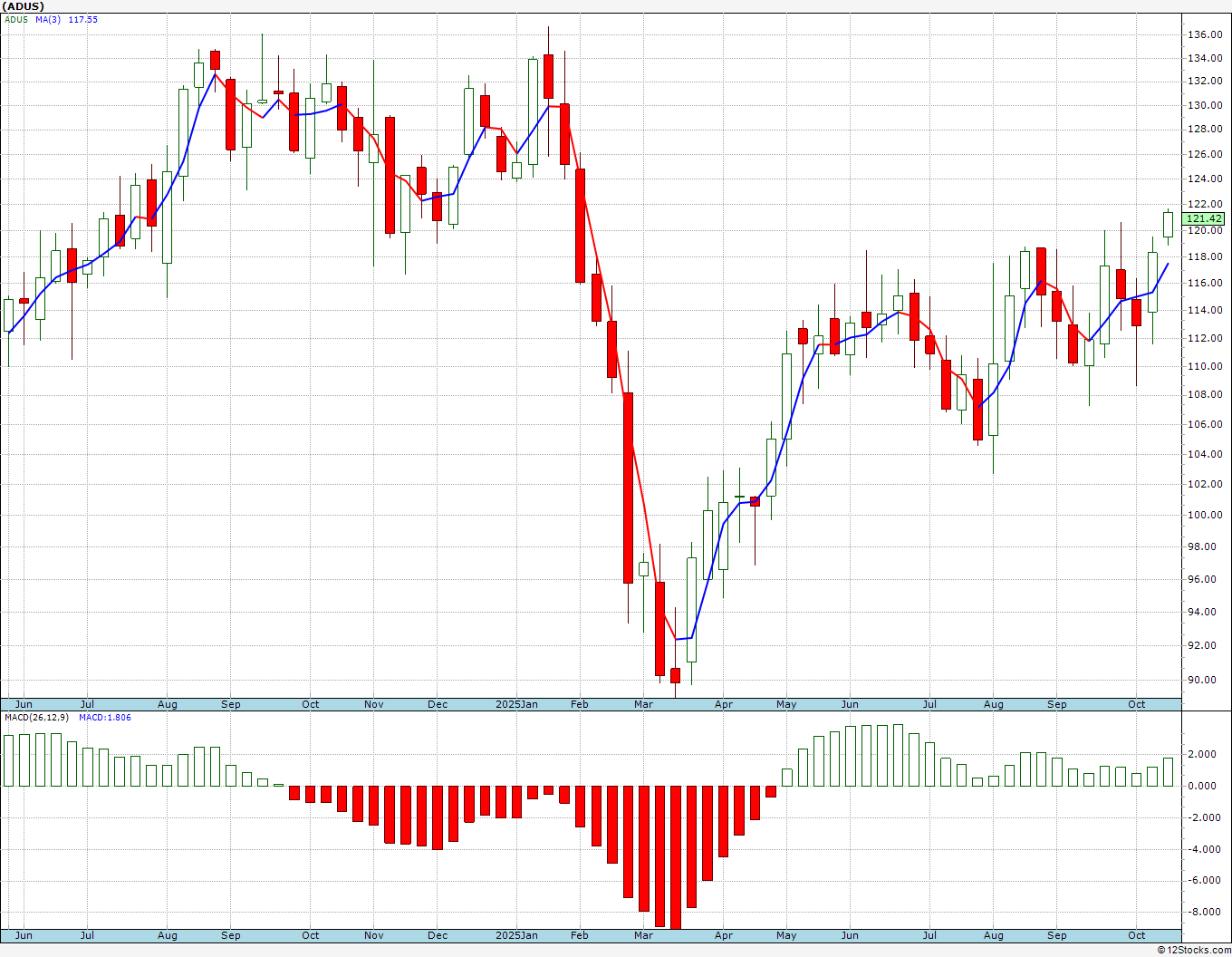Select the 2.000 MACD axis value
The height and width of the screenshot is (957, 1232).
tap(1204, 754)
